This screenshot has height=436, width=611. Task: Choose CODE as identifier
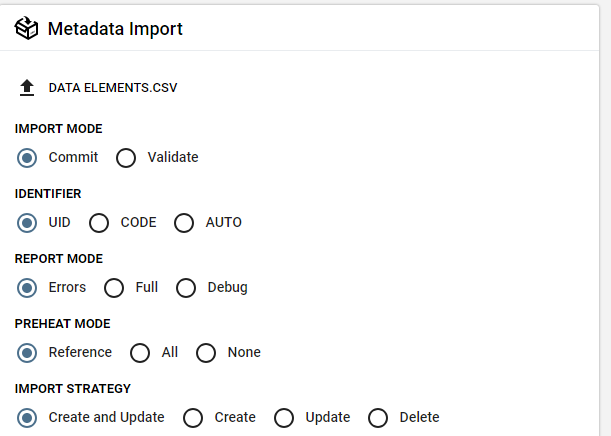99,223
